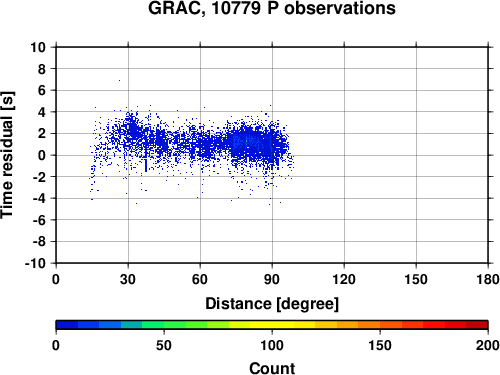Select the green segment of colorbar
The height and width of the screenshot is (375, 500).
click(x=174, y=325)
